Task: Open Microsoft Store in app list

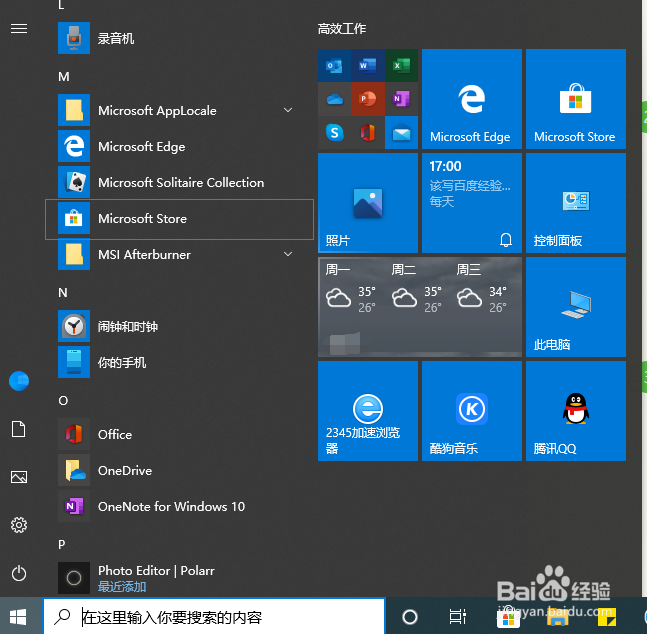Action: tap(179, 219)
